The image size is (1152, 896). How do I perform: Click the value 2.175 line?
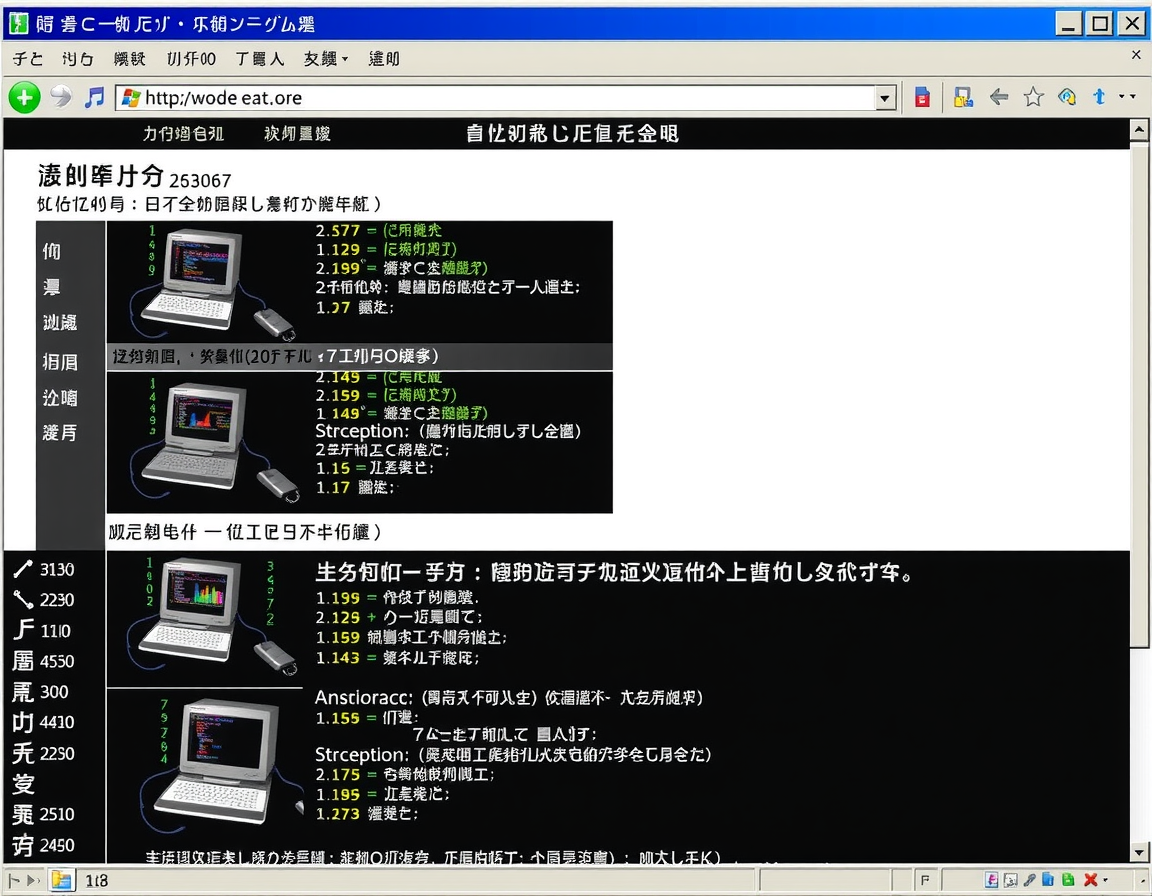point(405,774)
